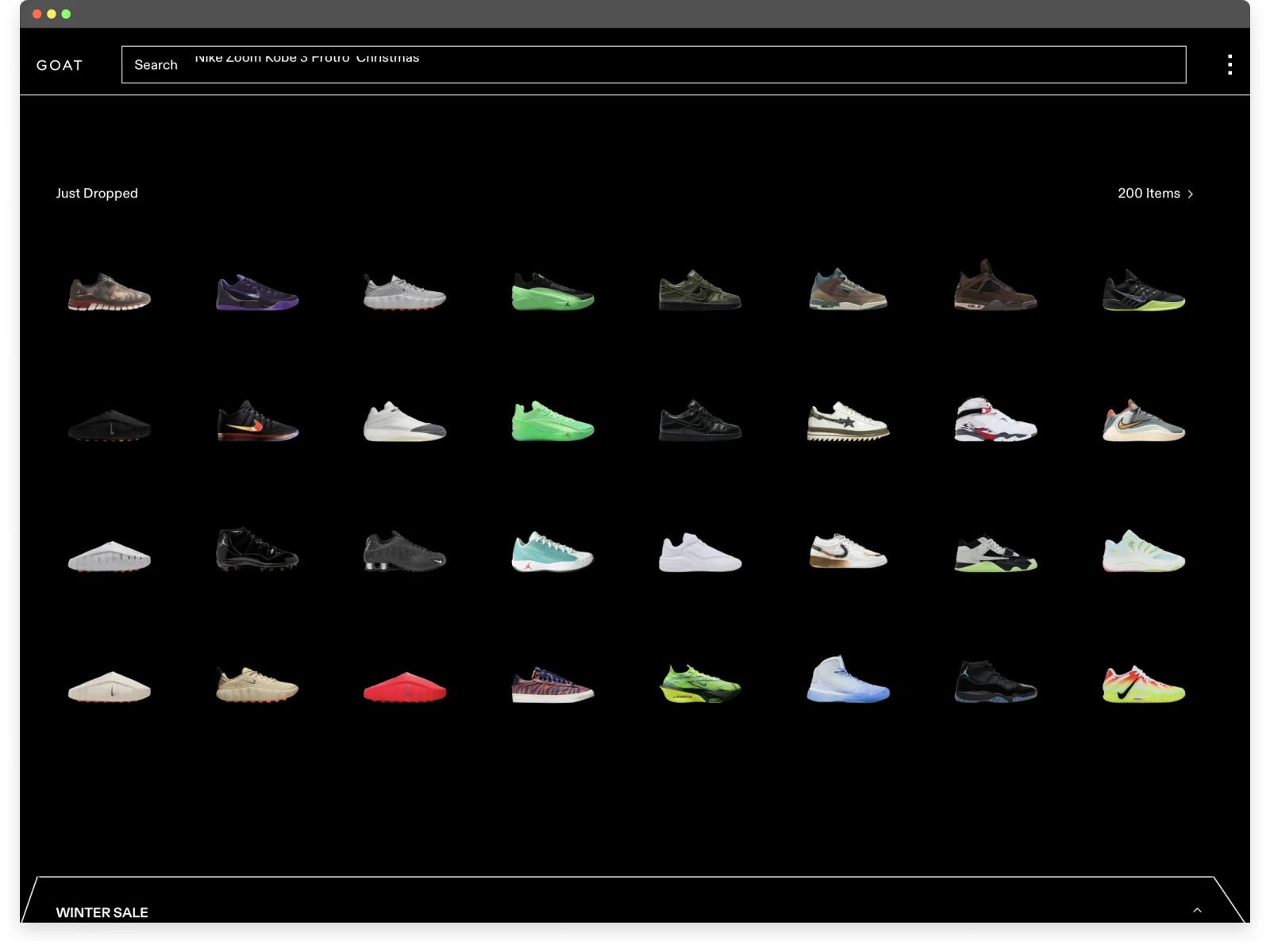Viewport: 1270px width, 952px height.
Task: Open the purple Kobe sneaker listing
Action: click(x=256, y=294)
